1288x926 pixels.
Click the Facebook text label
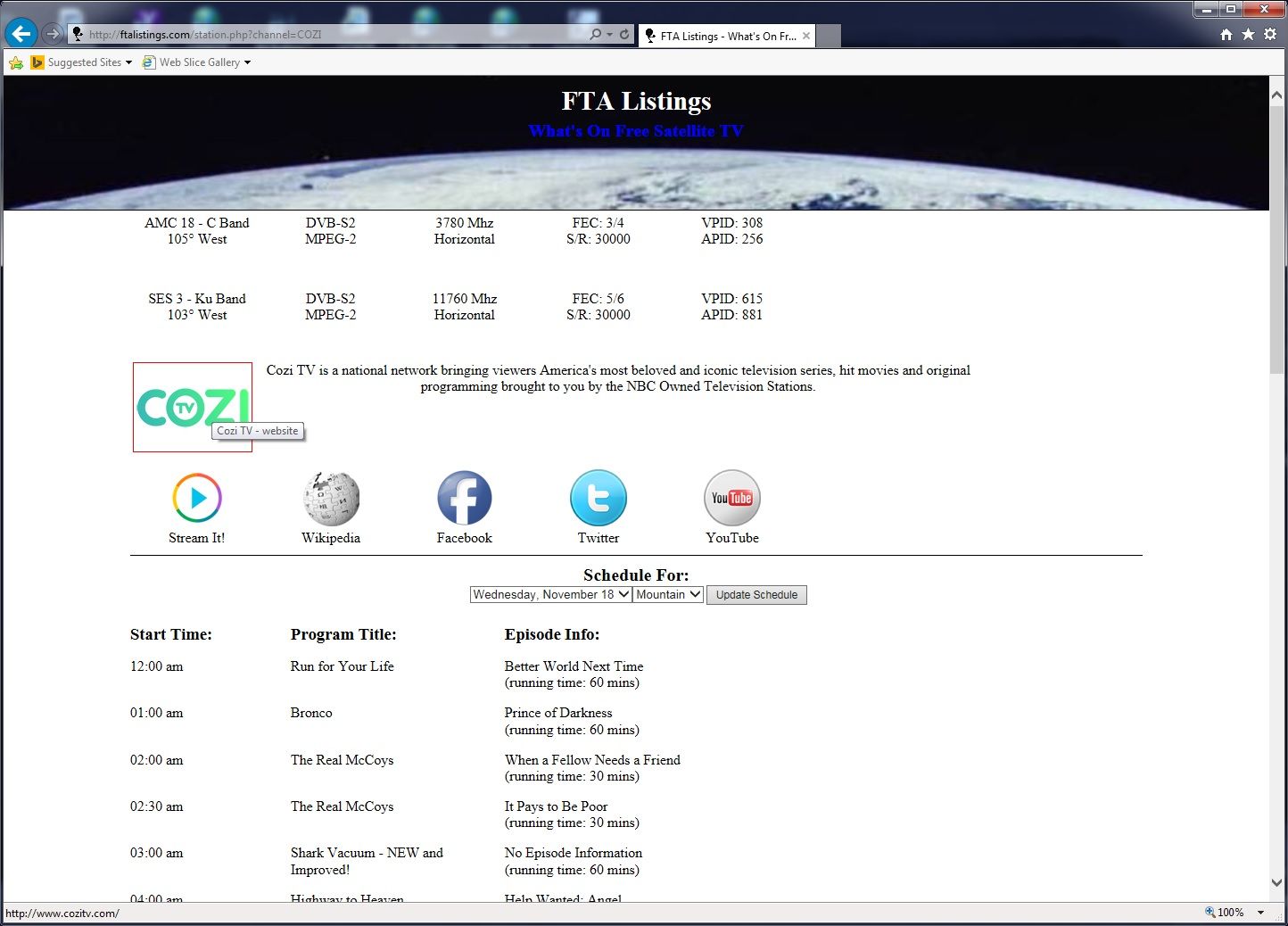[465, 538]
